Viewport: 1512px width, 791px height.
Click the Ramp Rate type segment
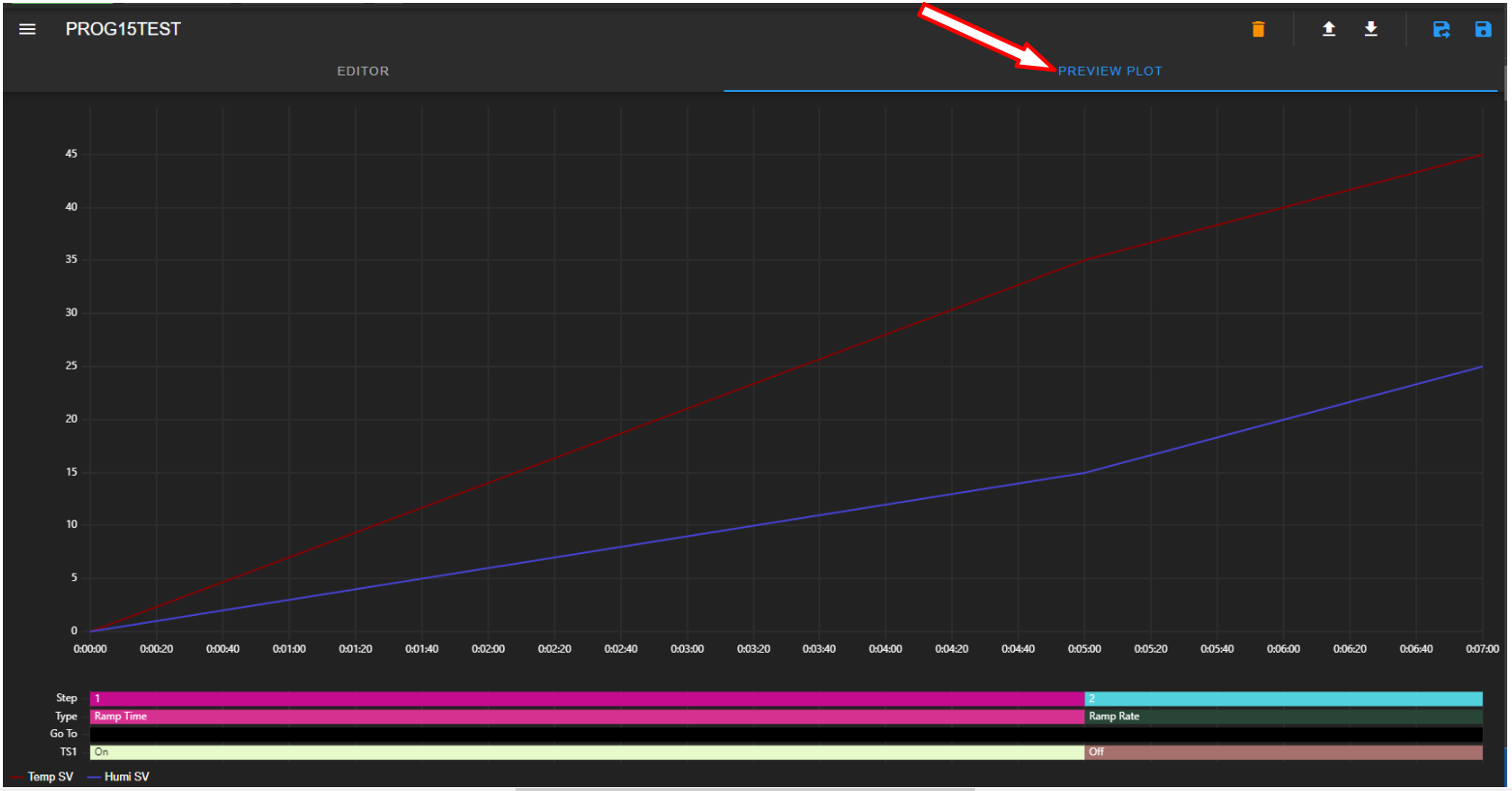pyautogui.click(x=1284, y=717)
